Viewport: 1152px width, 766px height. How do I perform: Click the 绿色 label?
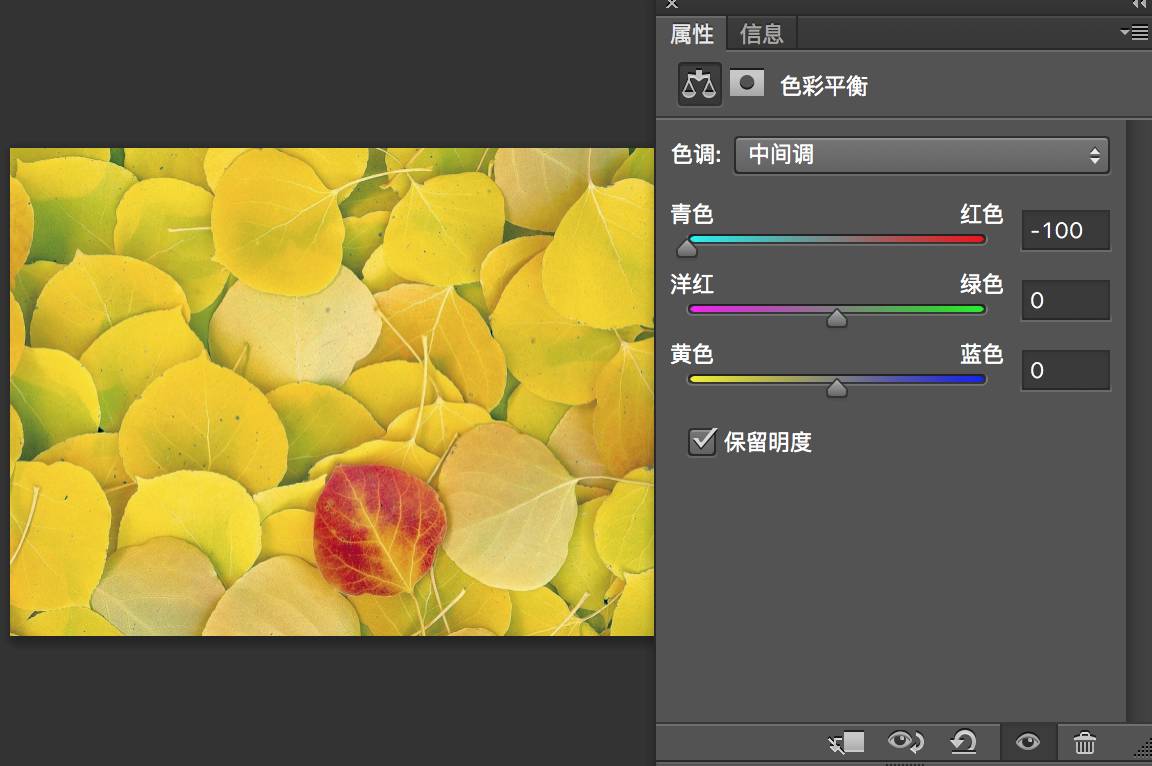pyautogui.click(x=981, y=283)
